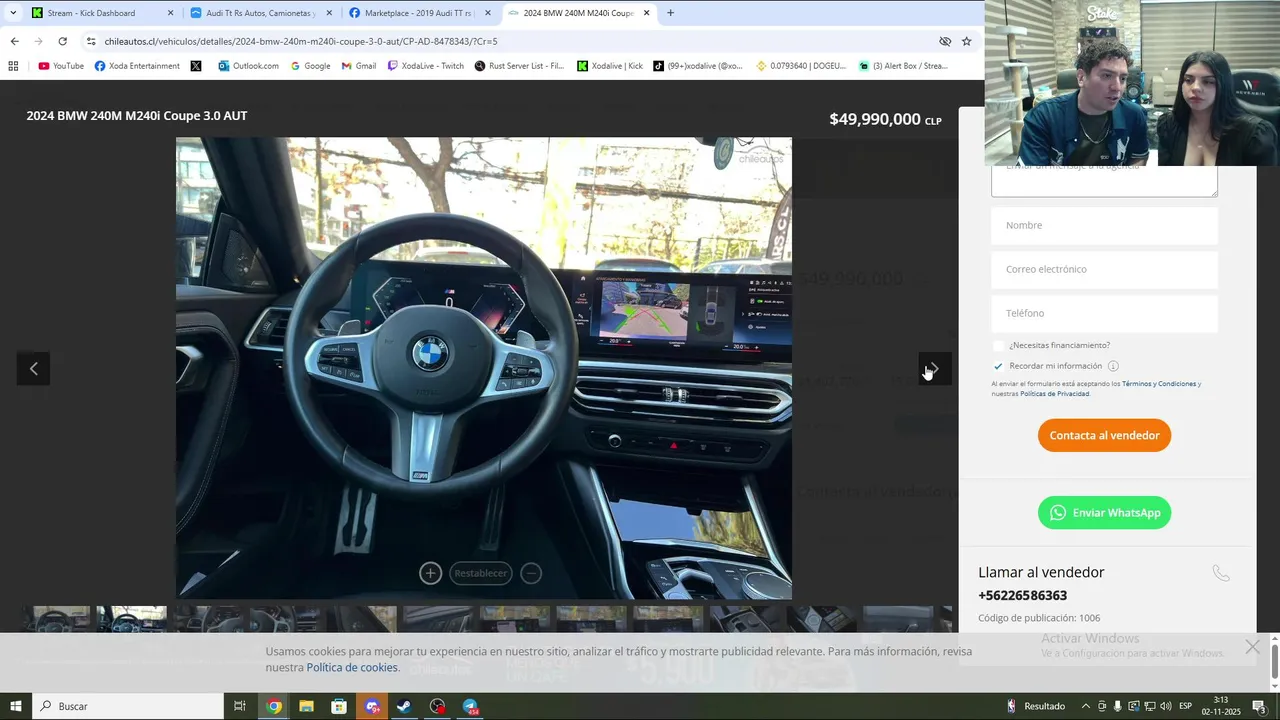Focus the Teléfono input field
1280x720 pixels.
1104,313
